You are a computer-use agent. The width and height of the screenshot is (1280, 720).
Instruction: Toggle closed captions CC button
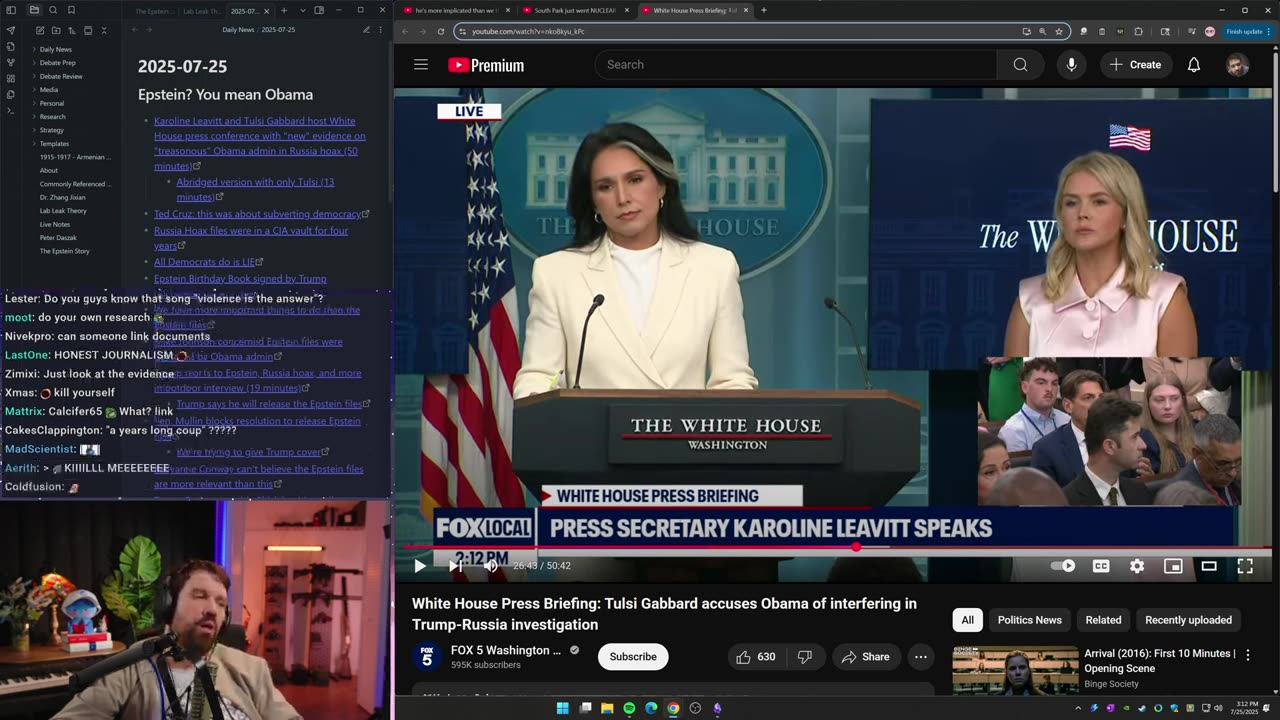[x=1101, y=566]
